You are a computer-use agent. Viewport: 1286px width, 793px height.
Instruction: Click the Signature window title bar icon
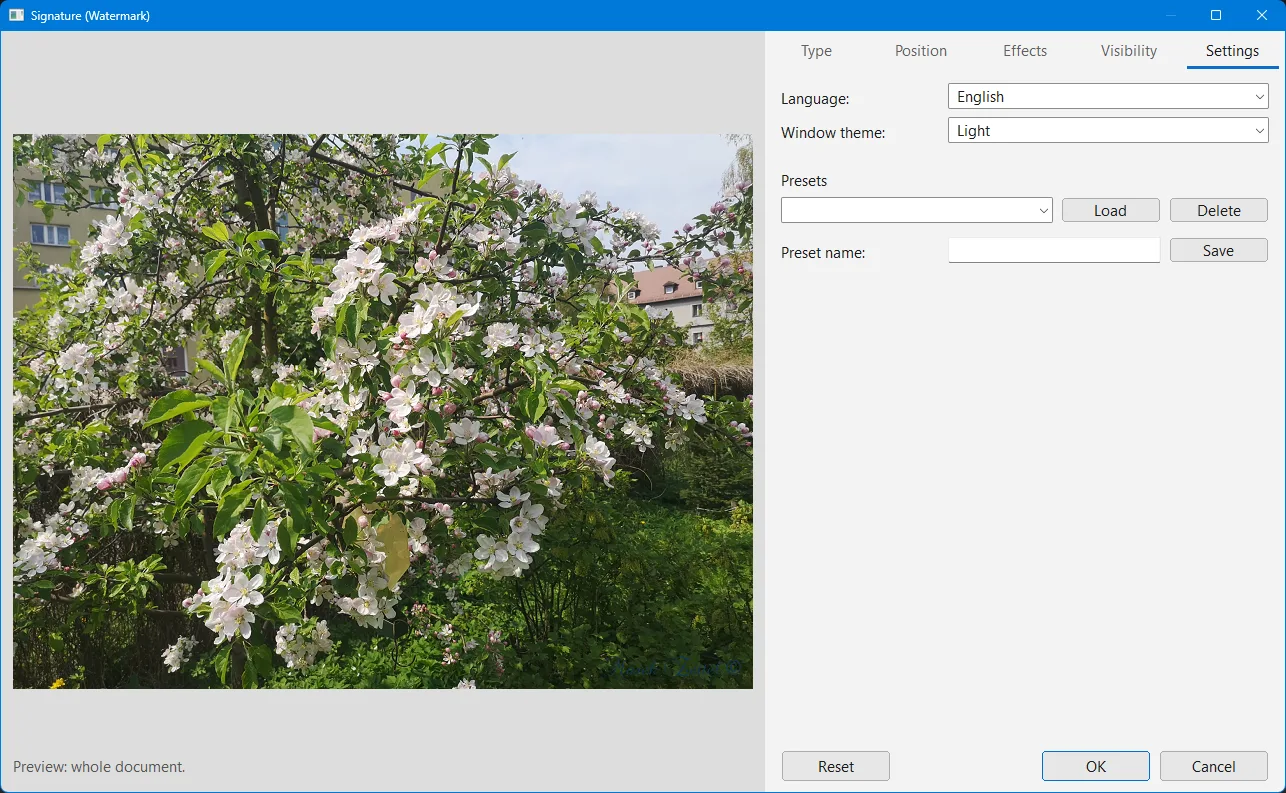16,15
